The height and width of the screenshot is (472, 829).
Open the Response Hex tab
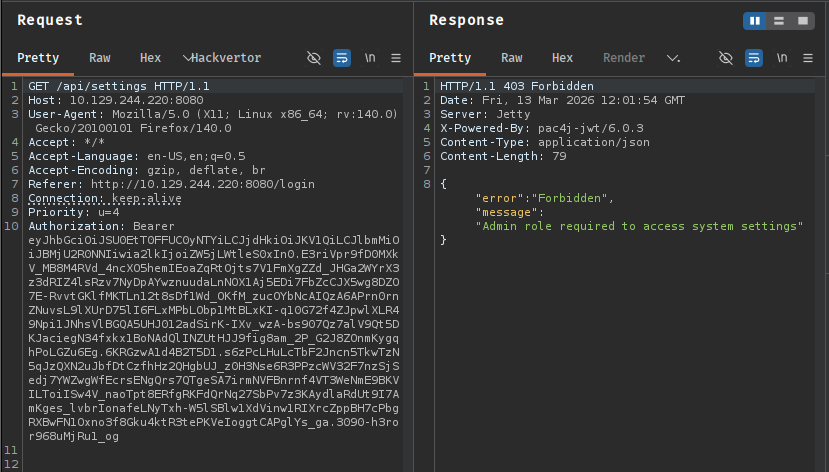pos(563,58)
